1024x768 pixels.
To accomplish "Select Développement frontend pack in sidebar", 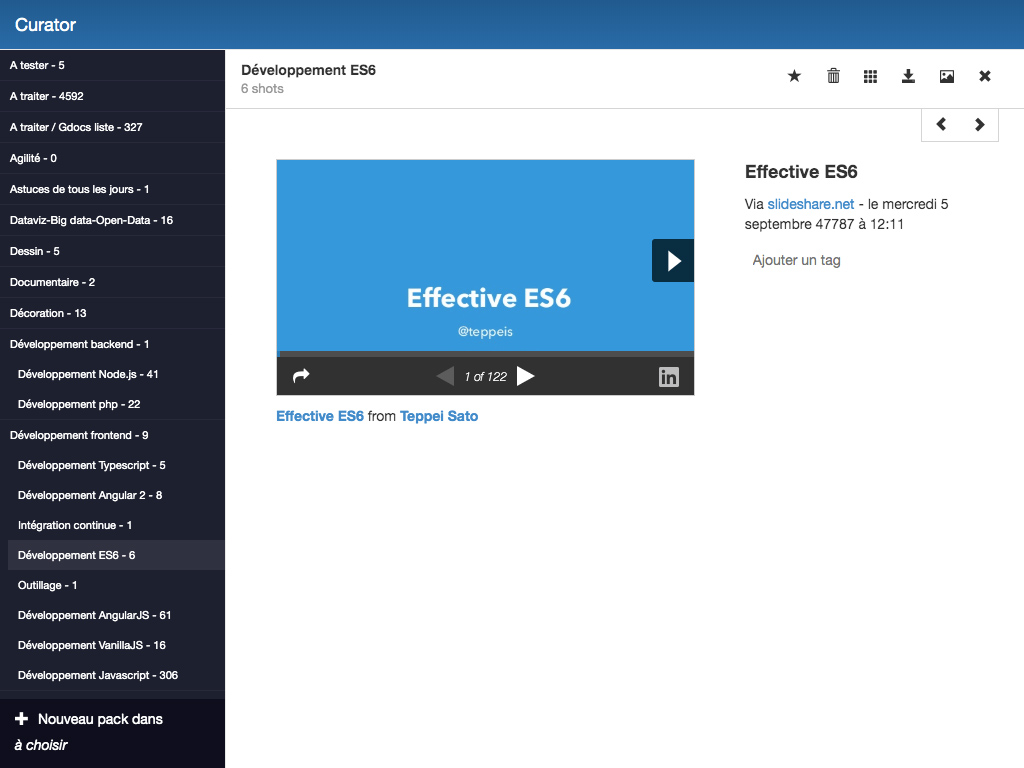I will tap(79, 435).
